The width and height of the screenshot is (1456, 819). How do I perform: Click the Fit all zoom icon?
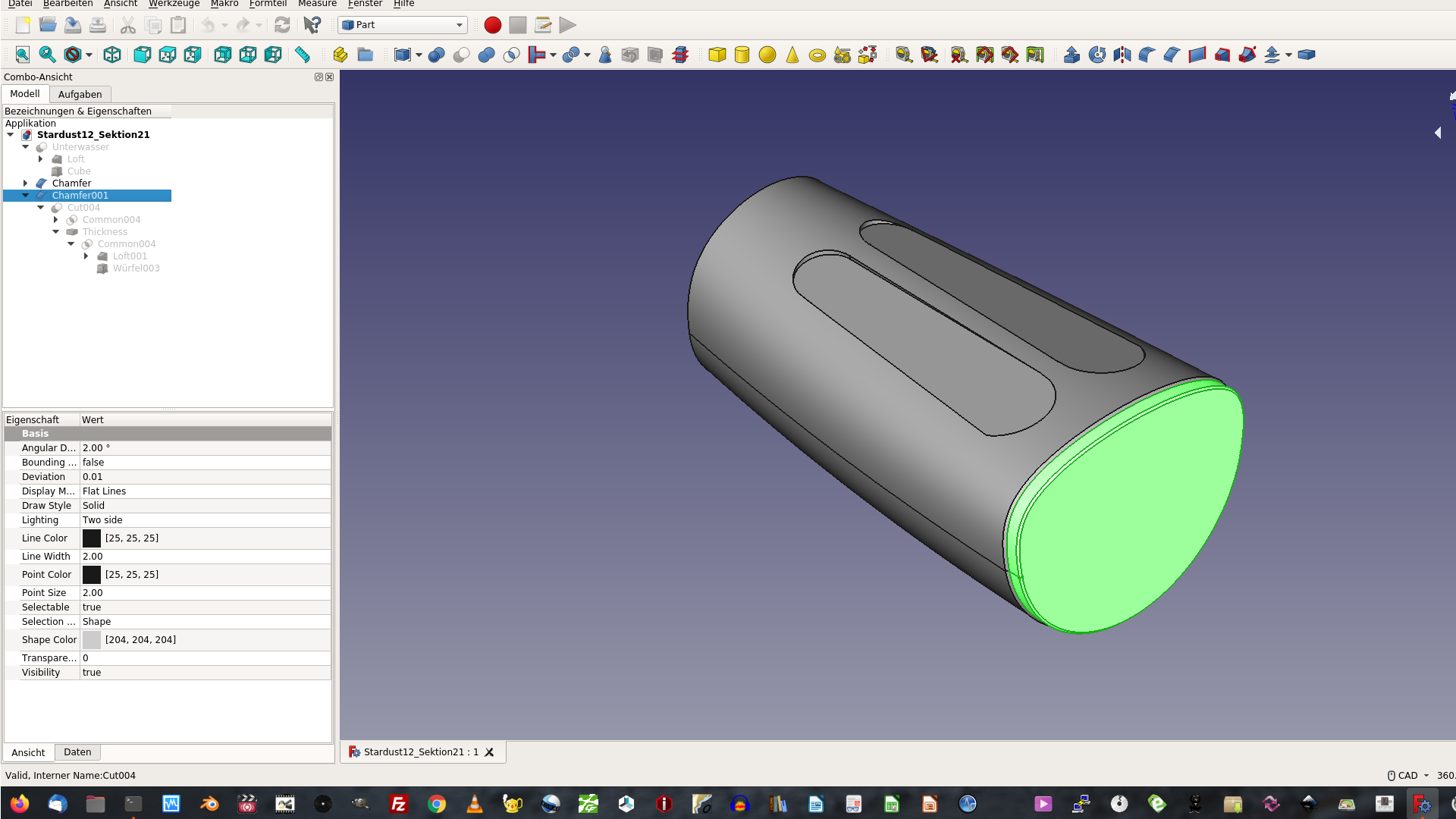click(x=22, y=55)
